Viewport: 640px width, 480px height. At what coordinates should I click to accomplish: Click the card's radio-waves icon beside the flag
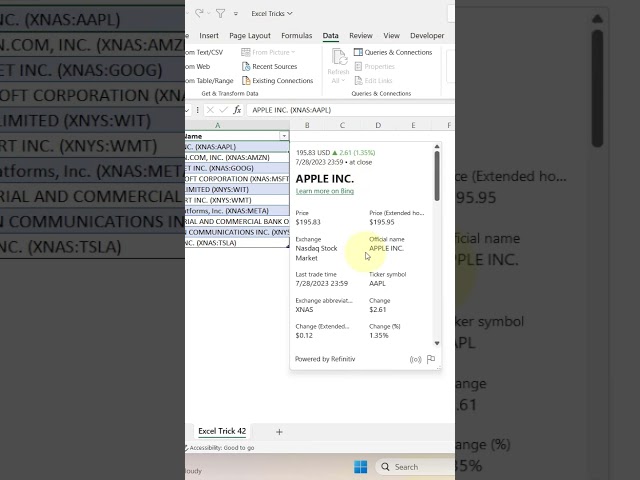coord(415,359)
